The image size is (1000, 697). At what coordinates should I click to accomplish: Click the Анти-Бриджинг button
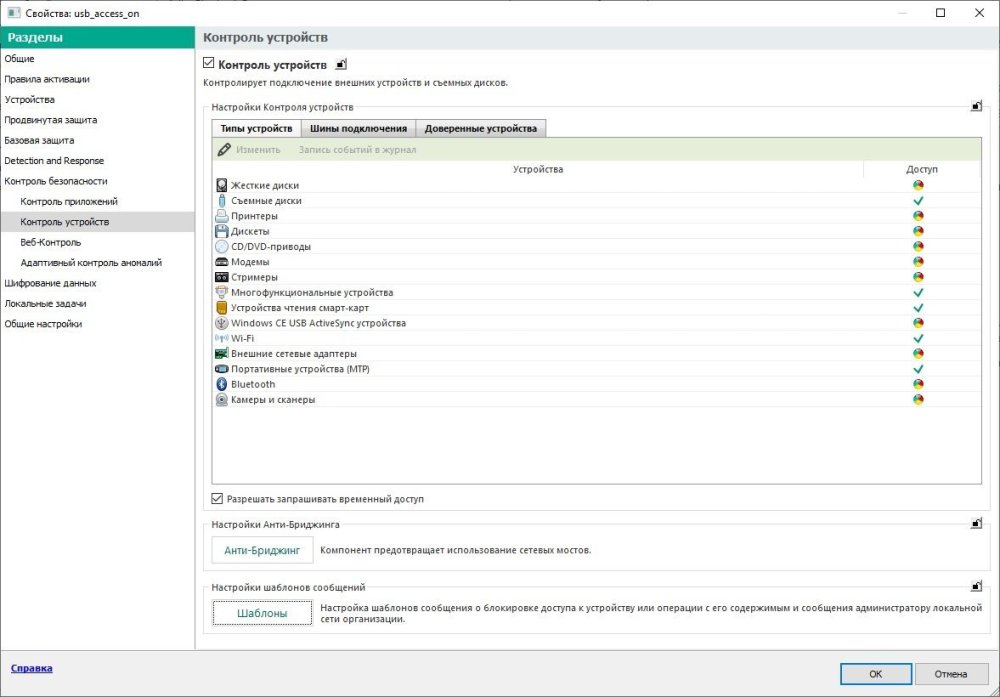point(262,550)
